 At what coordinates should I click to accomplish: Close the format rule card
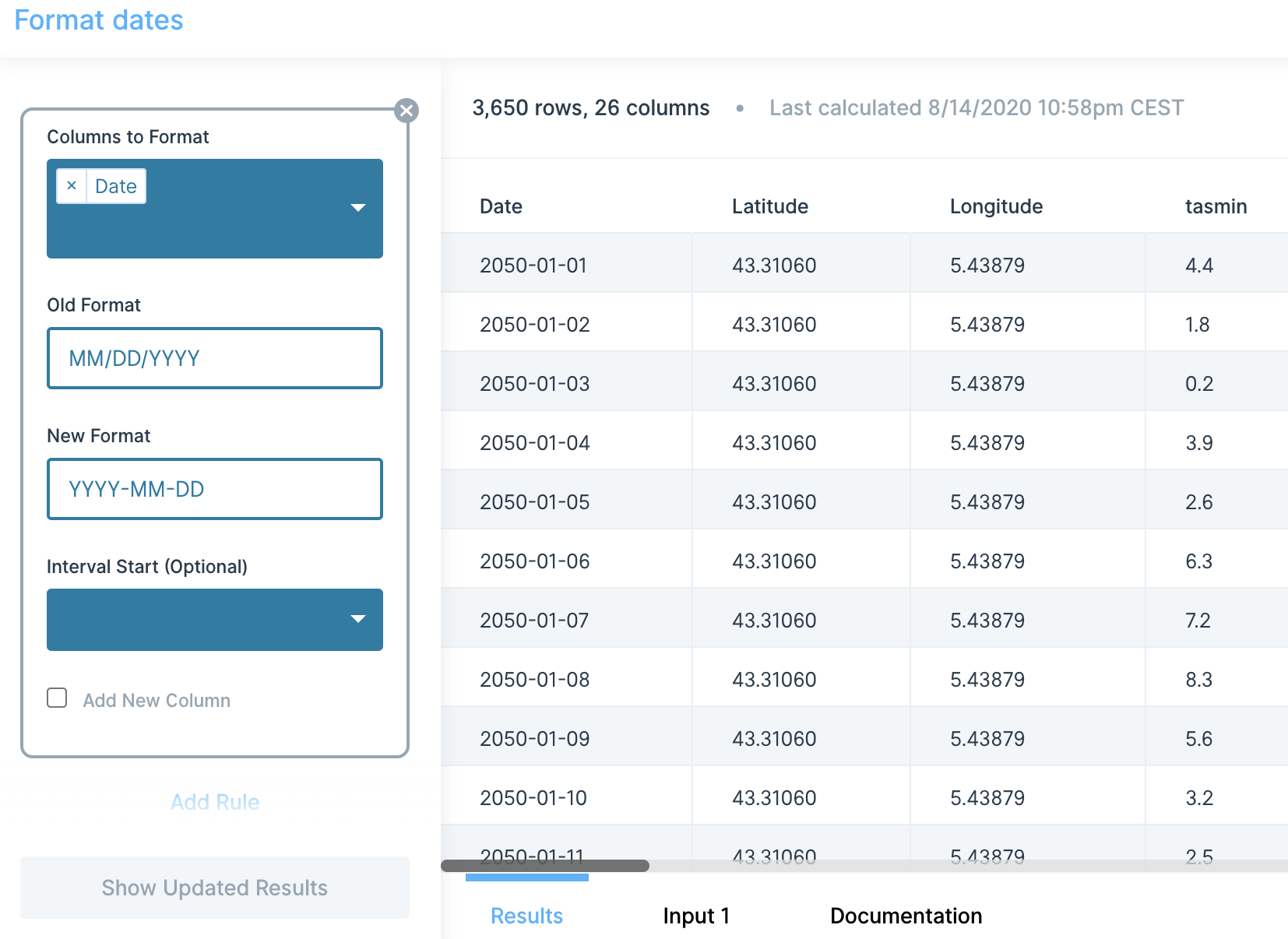click(406, 111)
